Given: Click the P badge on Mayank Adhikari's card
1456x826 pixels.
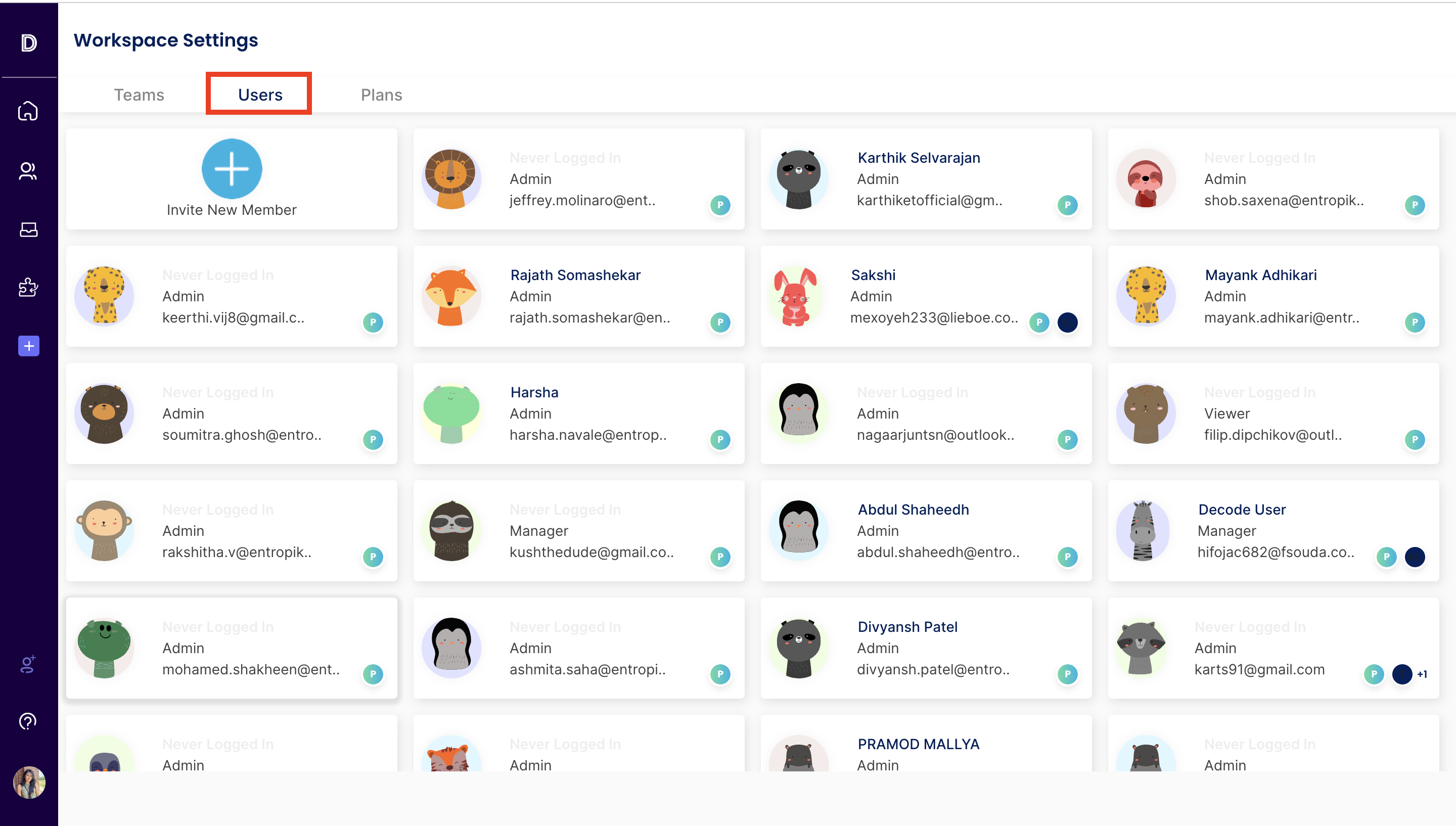Looking at the screenshot, I should pyautogui.click(x=1415, y=322).
